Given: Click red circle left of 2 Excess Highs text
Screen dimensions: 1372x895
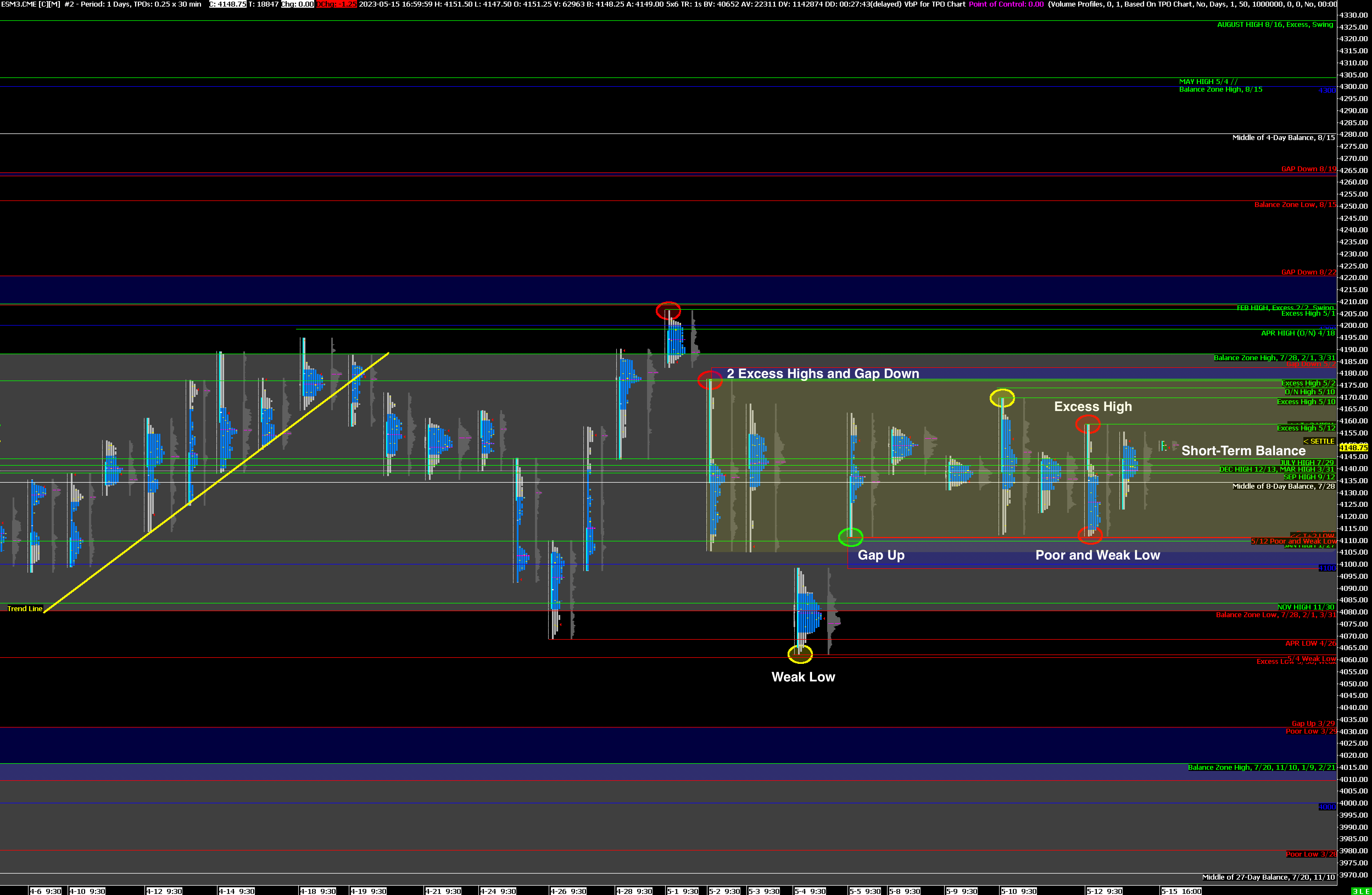Looking at the screenshot, I should point(710,380).
